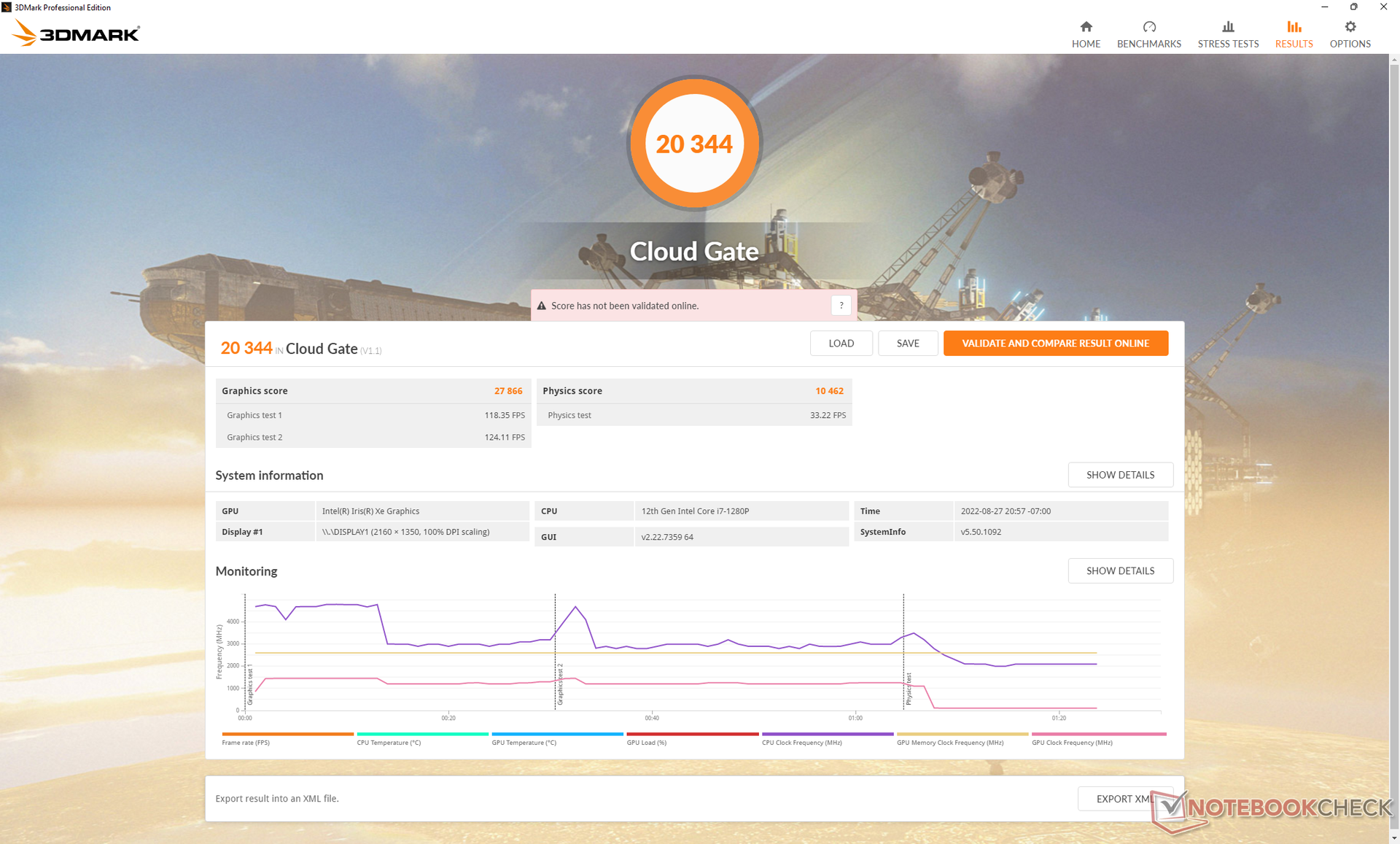The width and height of the screenshot is (1400, 844).
Task: Toggle GPU Load (%) legend swatch
Action: [x=692, y=735]
